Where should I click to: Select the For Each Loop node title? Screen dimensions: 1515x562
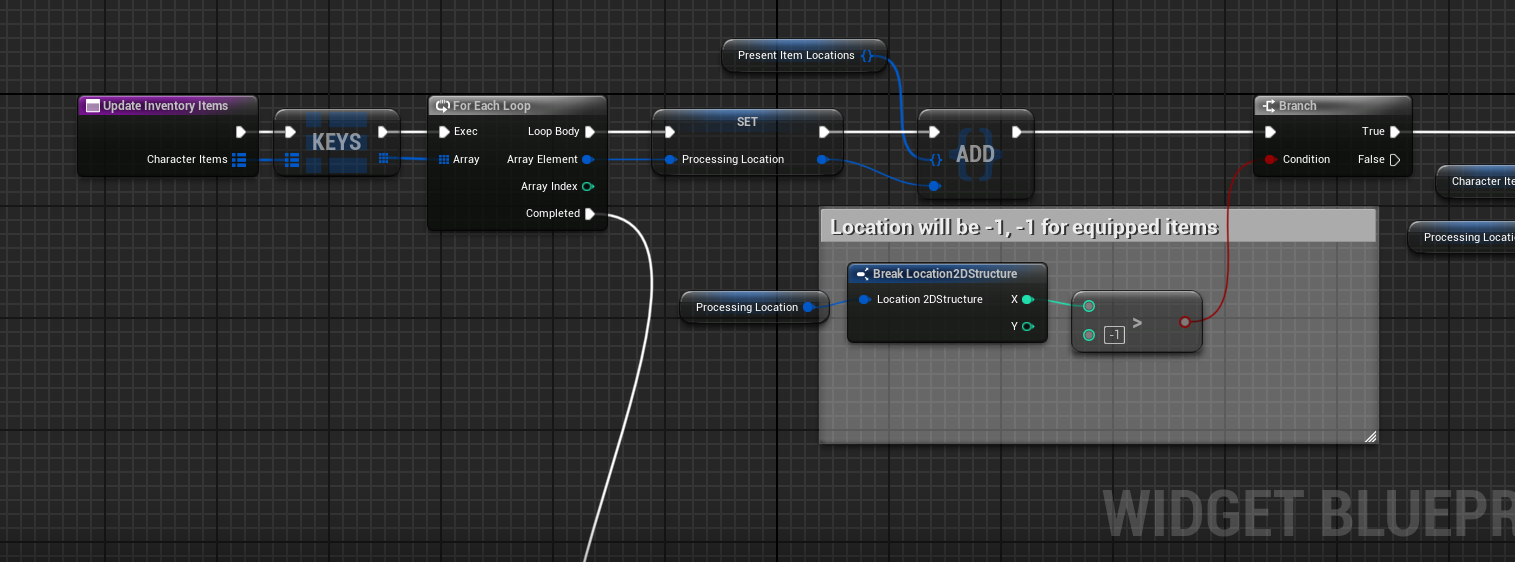pos(491,106)
